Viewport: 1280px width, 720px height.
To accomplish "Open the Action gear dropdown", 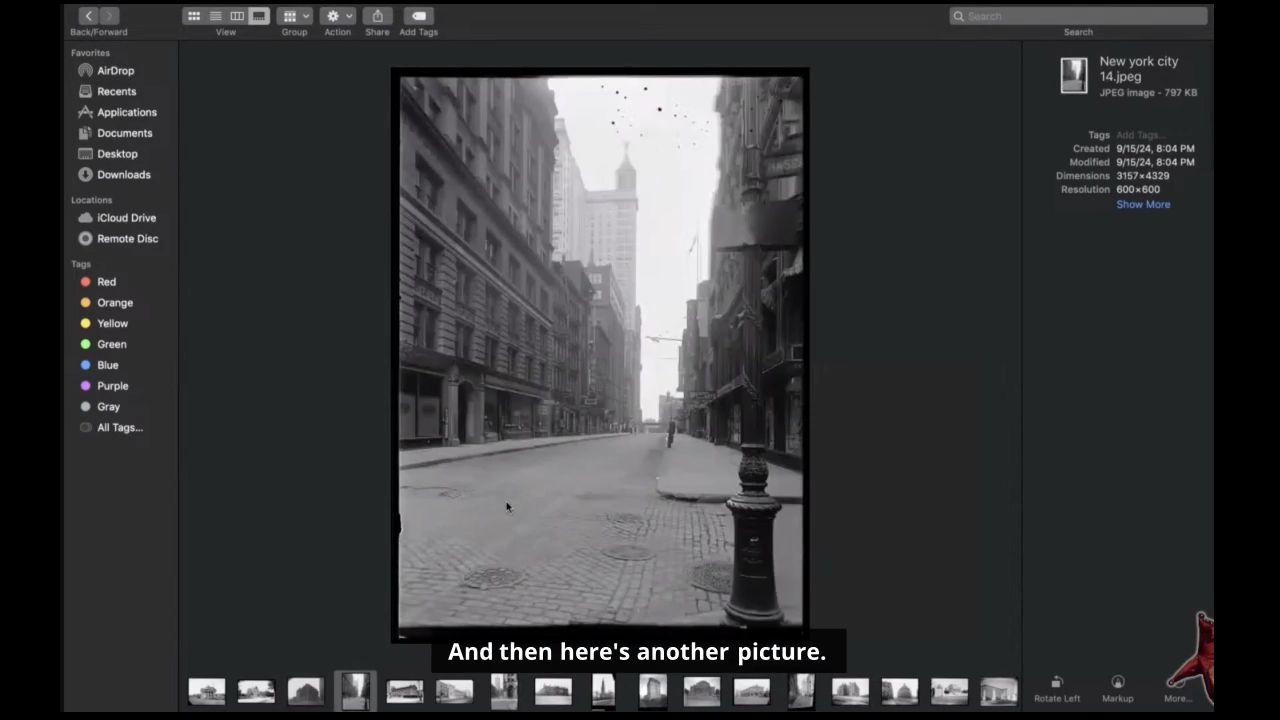I will click(x=337, y=16).
